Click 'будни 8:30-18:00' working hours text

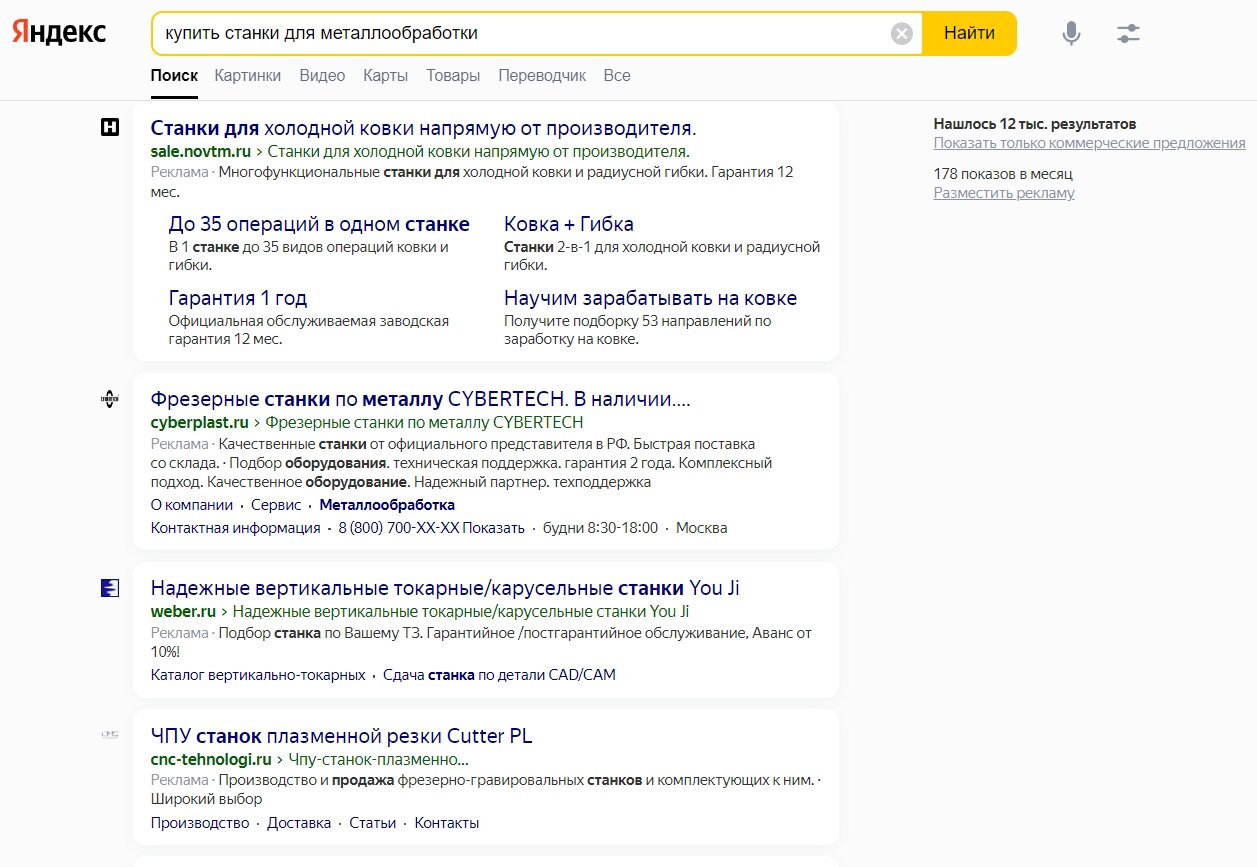[x=600, y=528]
